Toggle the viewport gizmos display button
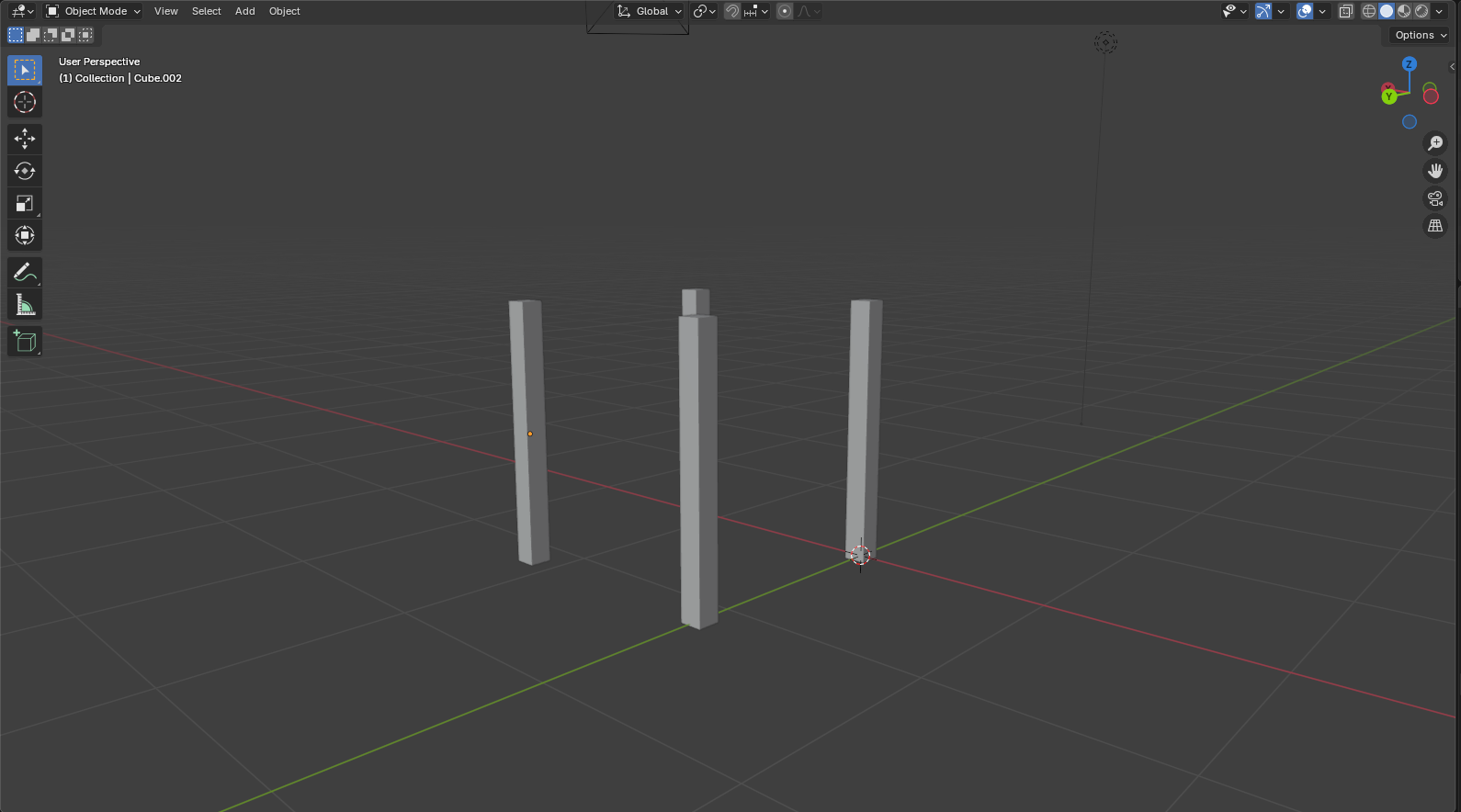The height and width of the screenshot is (812, 1461). coord(1264,11)
